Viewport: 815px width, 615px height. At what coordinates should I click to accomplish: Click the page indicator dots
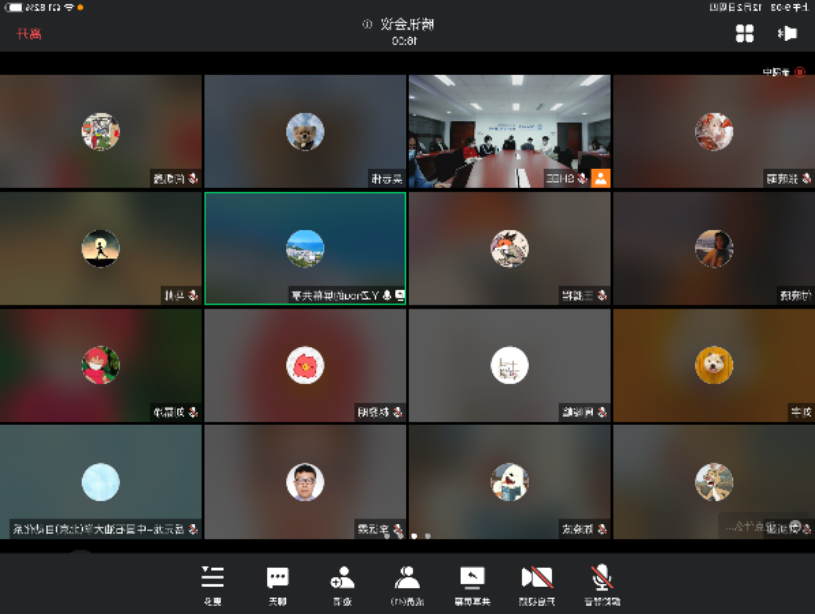[x=407, y=536]
